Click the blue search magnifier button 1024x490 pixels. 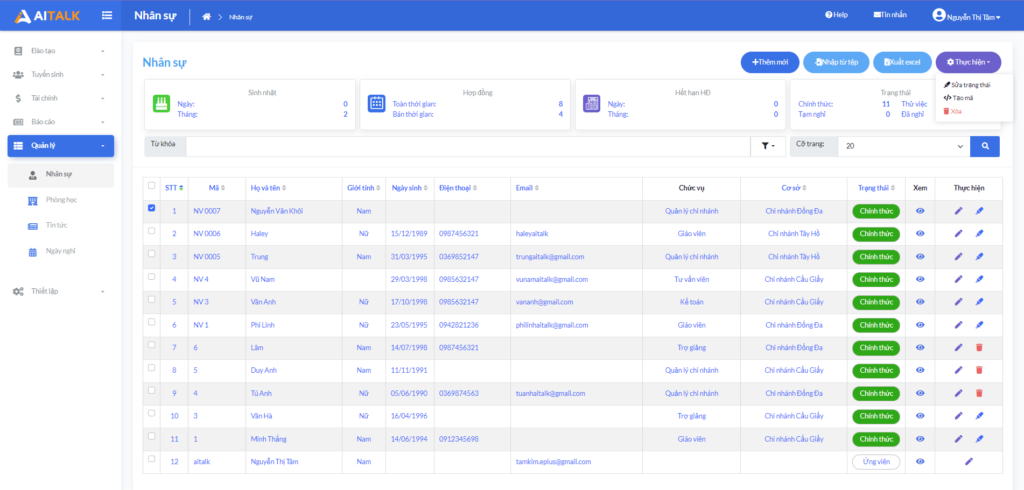[x=985, y=146]
